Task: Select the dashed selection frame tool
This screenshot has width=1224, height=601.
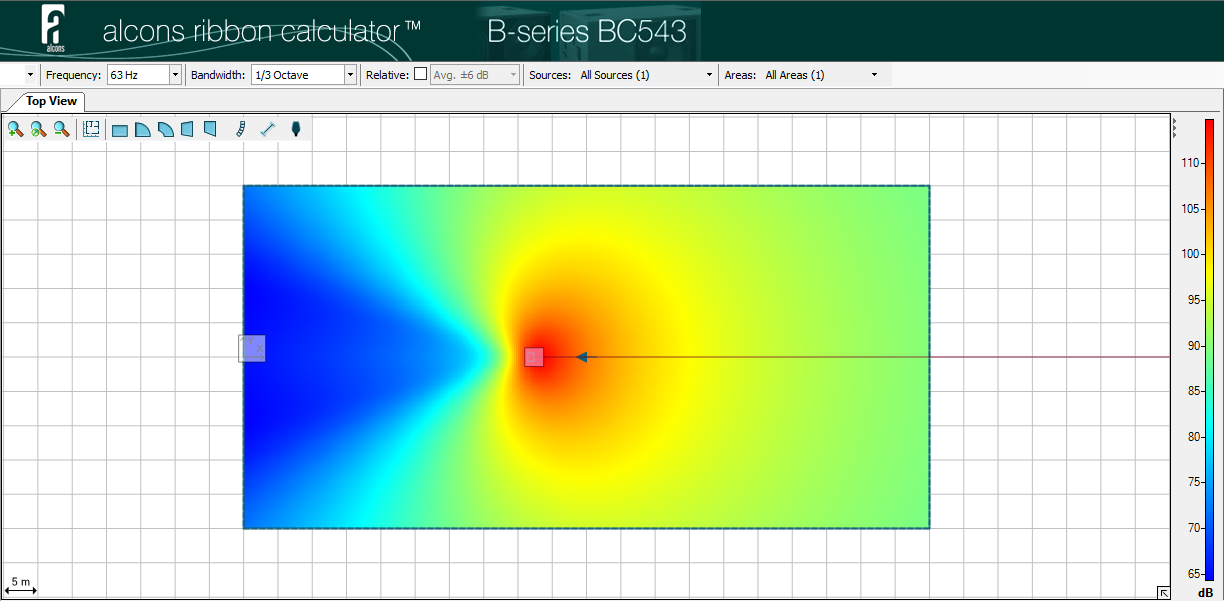Action: [91, 129]
